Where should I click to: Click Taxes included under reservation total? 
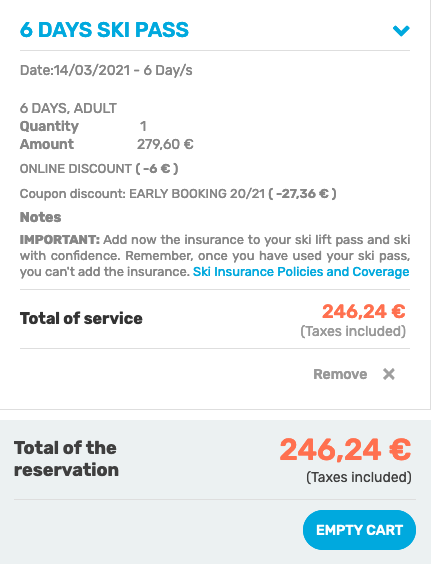[359, 477]
